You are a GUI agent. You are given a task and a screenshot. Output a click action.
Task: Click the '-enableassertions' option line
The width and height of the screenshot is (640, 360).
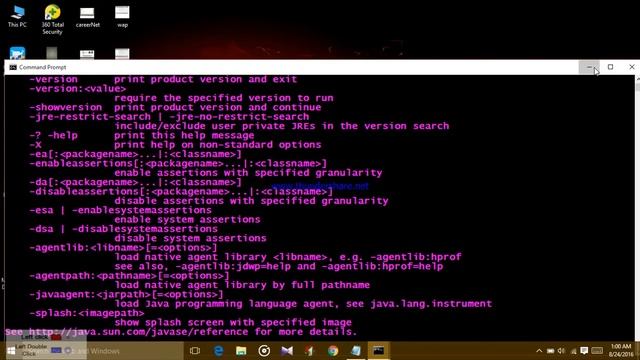178,164
